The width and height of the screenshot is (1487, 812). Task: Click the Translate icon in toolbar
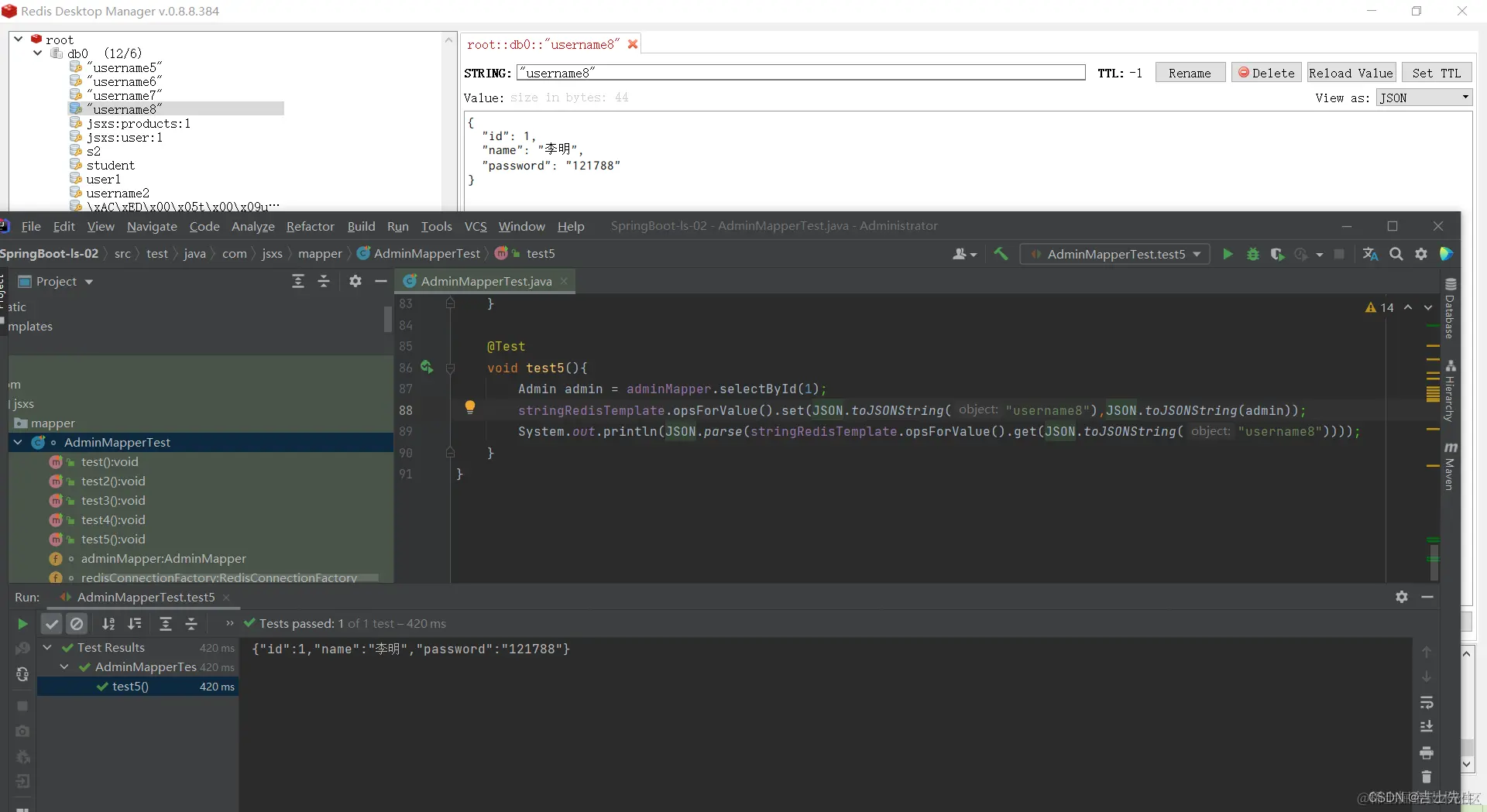[1370, 254]
